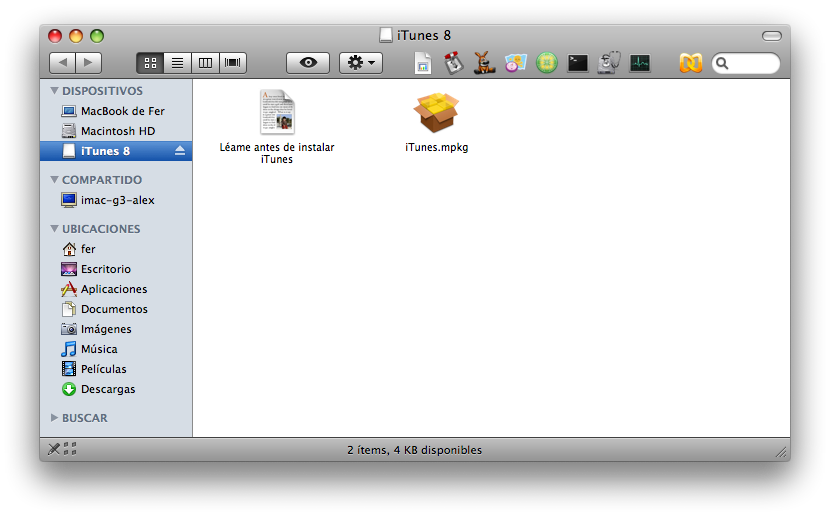Screen dimensions: 830x516
Task: Open Disk Utility from the toolbar
Action: 609,62
